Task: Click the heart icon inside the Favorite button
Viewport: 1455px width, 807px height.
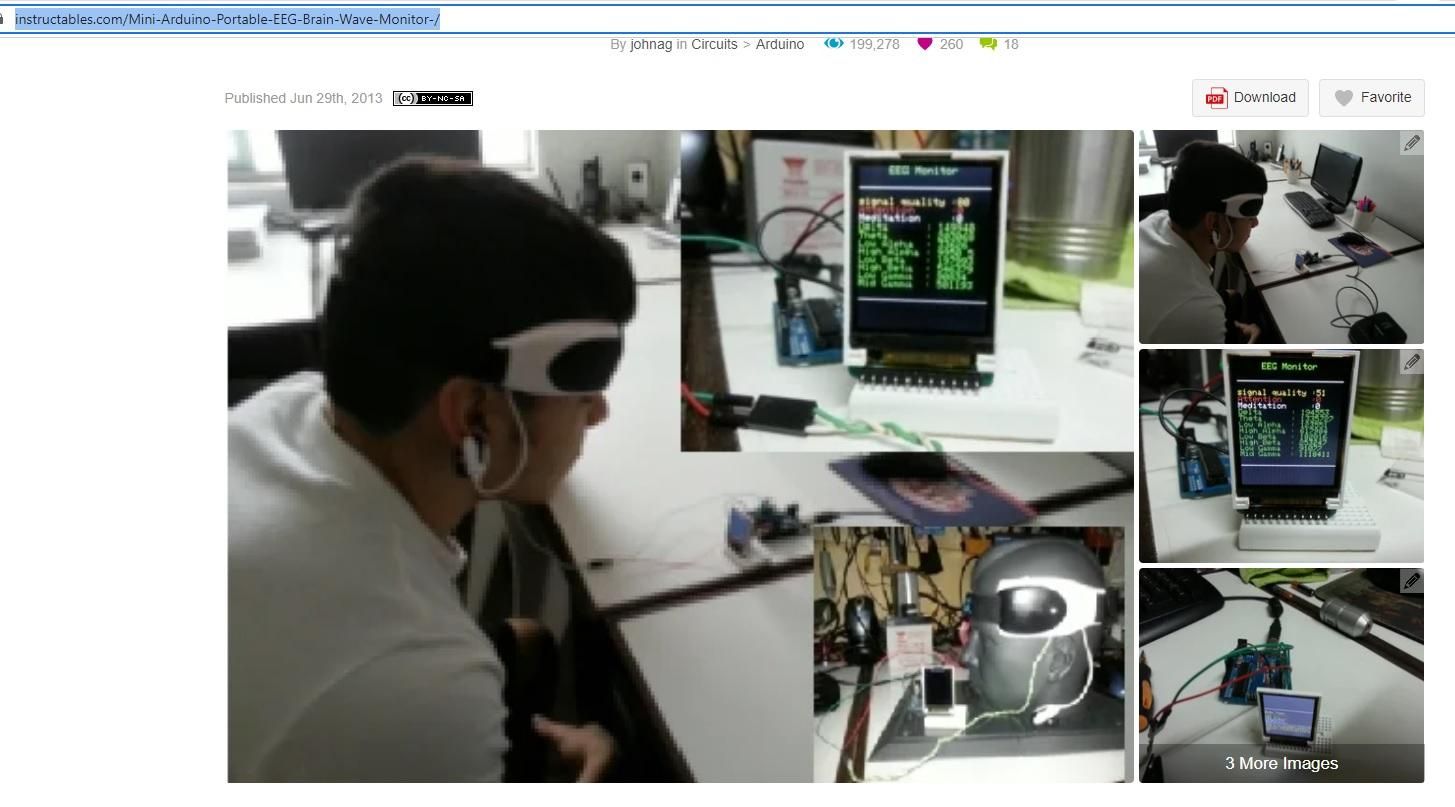Action: (1344, 98)
